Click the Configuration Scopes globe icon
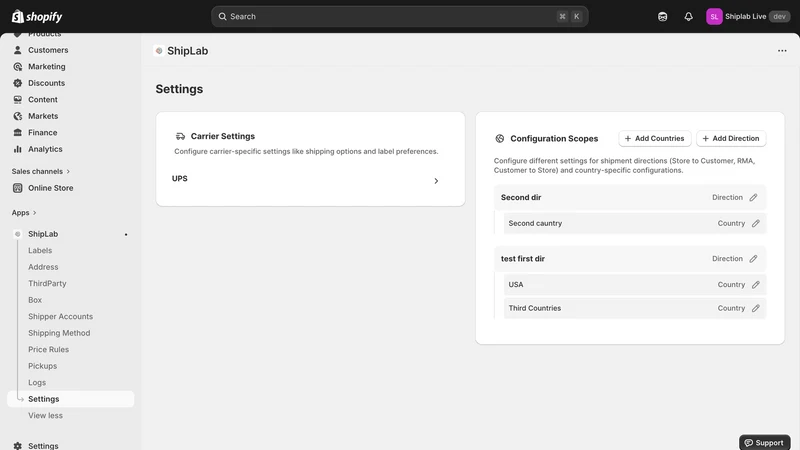The height and width of the screenshot is (450, 800). tap(499, 138)
